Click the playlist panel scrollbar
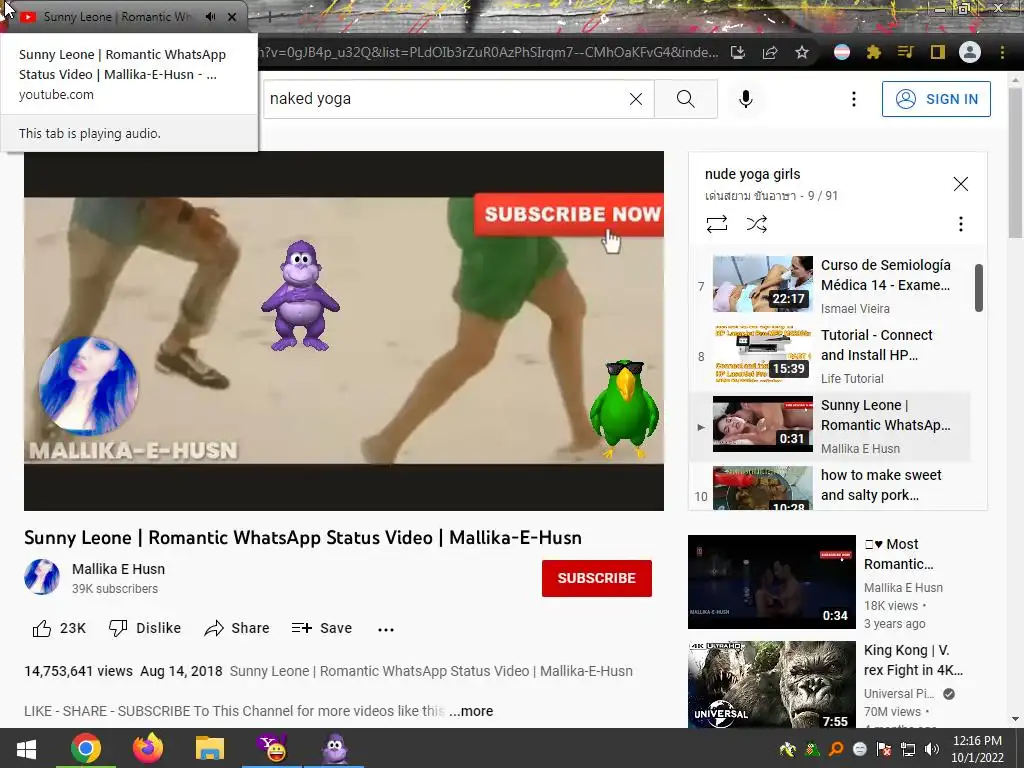The image size is (1024, 768). point(979,288)
